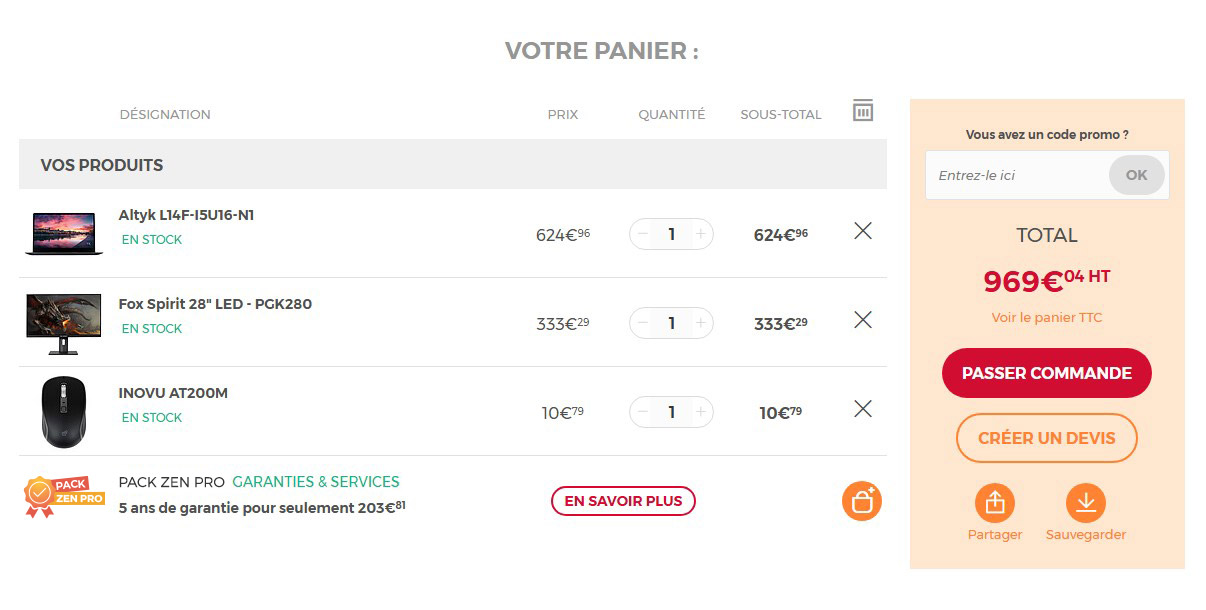Open the EN SAVOIR PLUS details

click(x=623, y=501)
